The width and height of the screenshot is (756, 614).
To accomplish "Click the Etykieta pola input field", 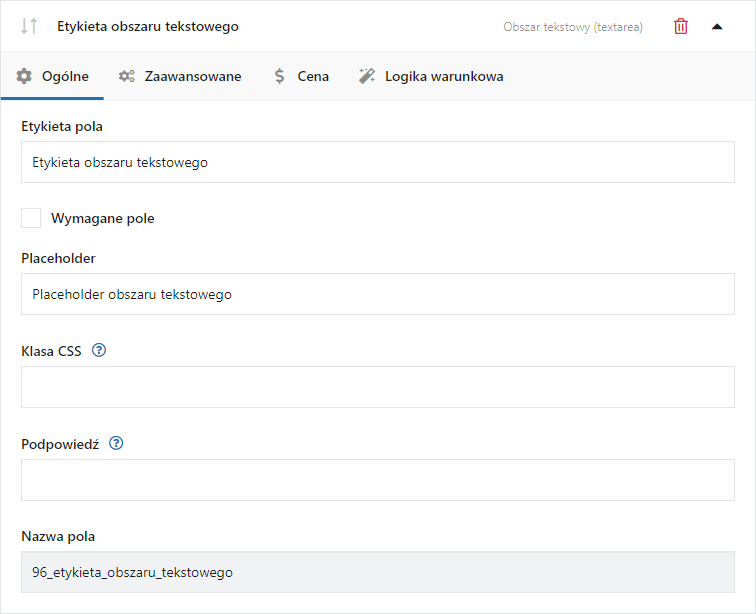I will (378, 162).
